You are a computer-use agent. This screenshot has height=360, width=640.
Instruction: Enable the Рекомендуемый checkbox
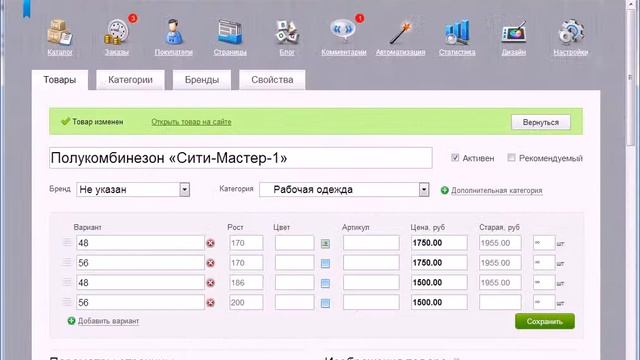tap(511, 158)
